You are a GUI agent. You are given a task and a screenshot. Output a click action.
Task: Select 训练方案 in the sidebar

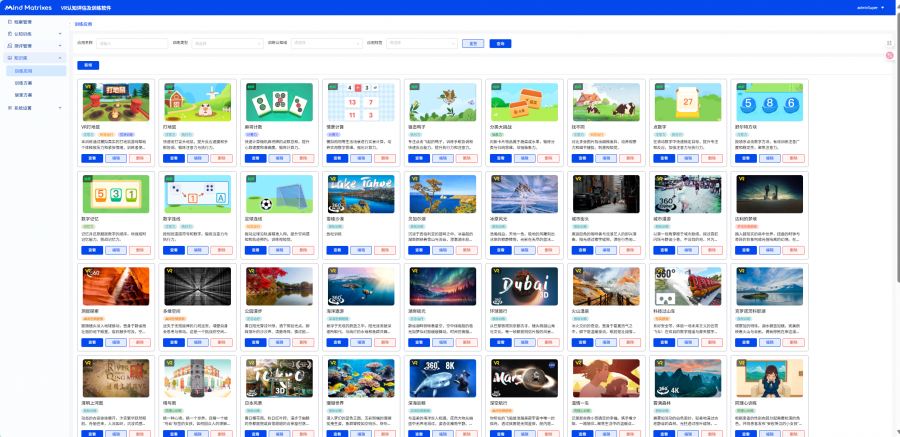[x=25, y=83]
